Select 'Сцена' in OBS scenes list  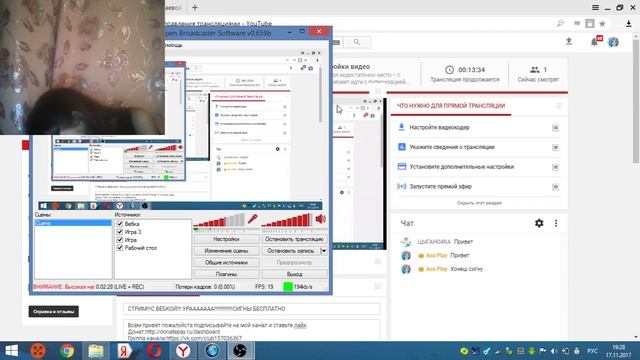pos(73,223)
